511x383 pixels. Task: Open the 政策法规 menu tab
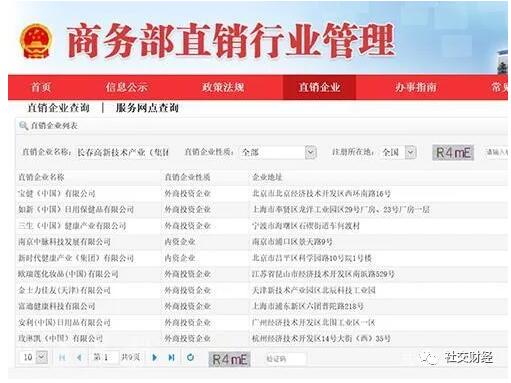pyautogui.click(x=223, y=87)
